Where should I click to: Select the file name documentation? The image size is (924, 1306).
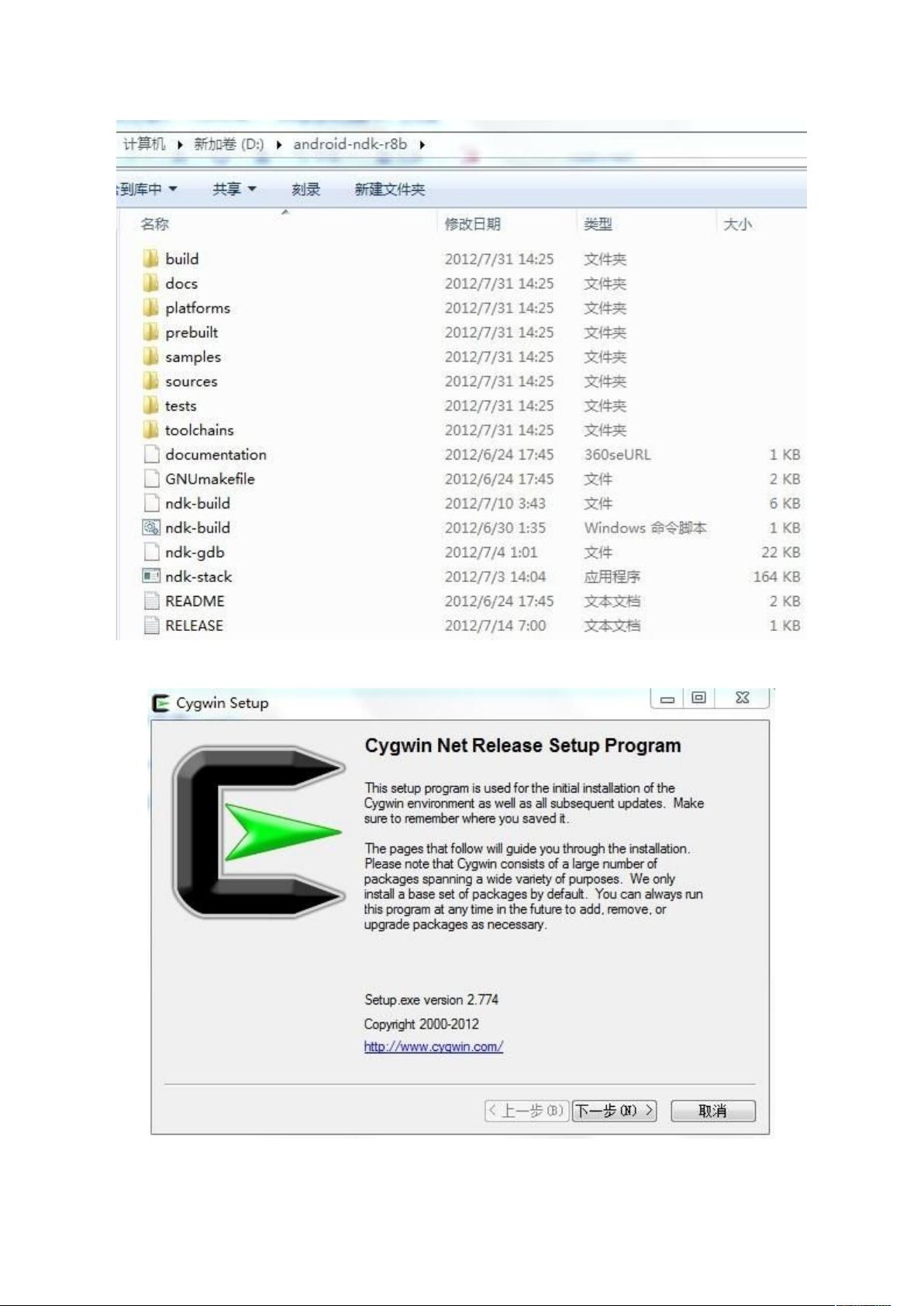[215, 454]
